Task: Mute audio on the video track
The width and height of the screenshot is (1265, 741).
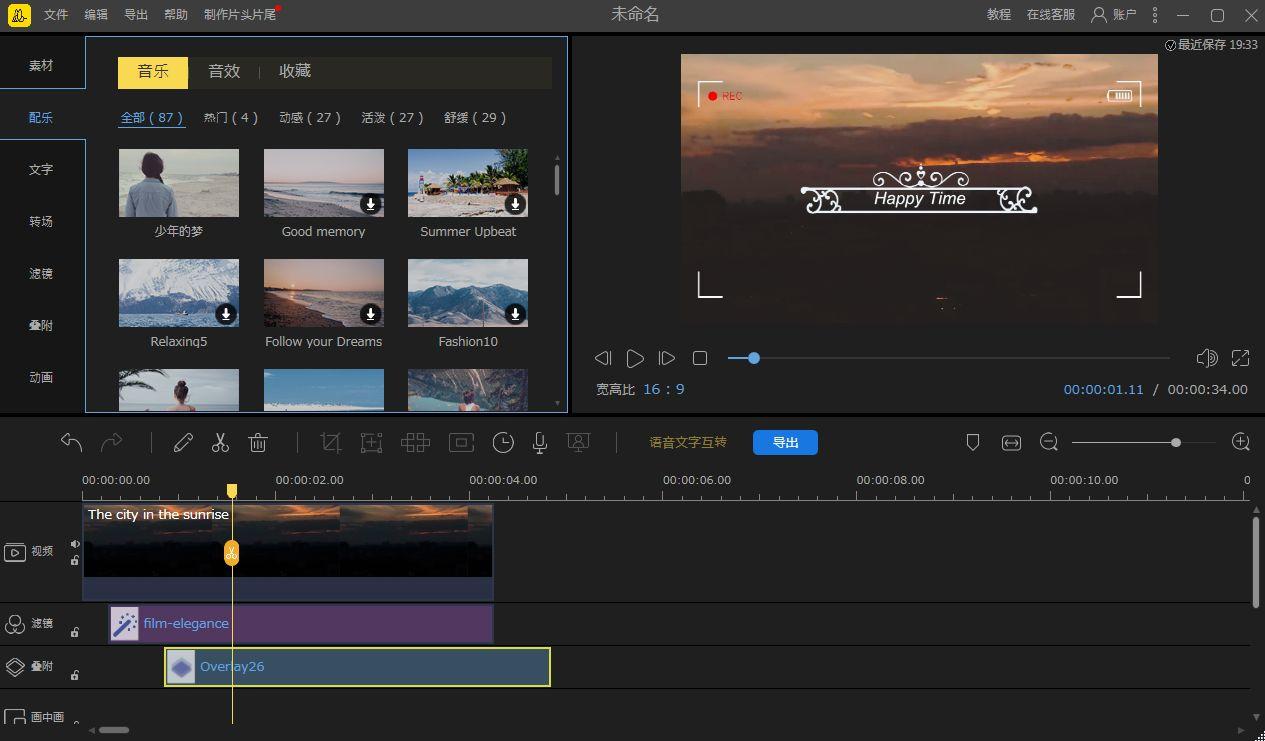Action: [75, 544]
